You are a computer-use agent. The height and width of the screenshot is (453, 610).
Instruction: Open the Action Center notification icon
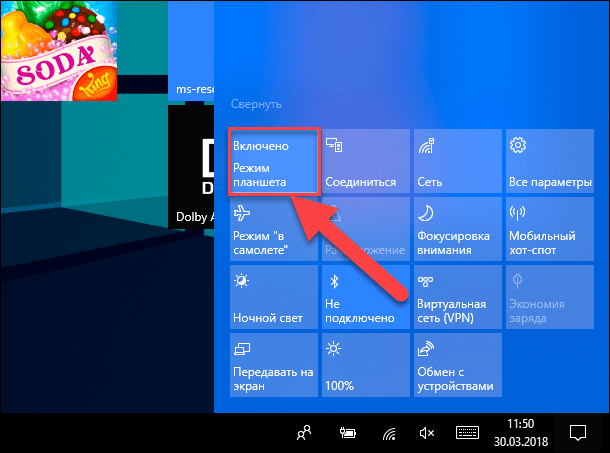point(578,433)
